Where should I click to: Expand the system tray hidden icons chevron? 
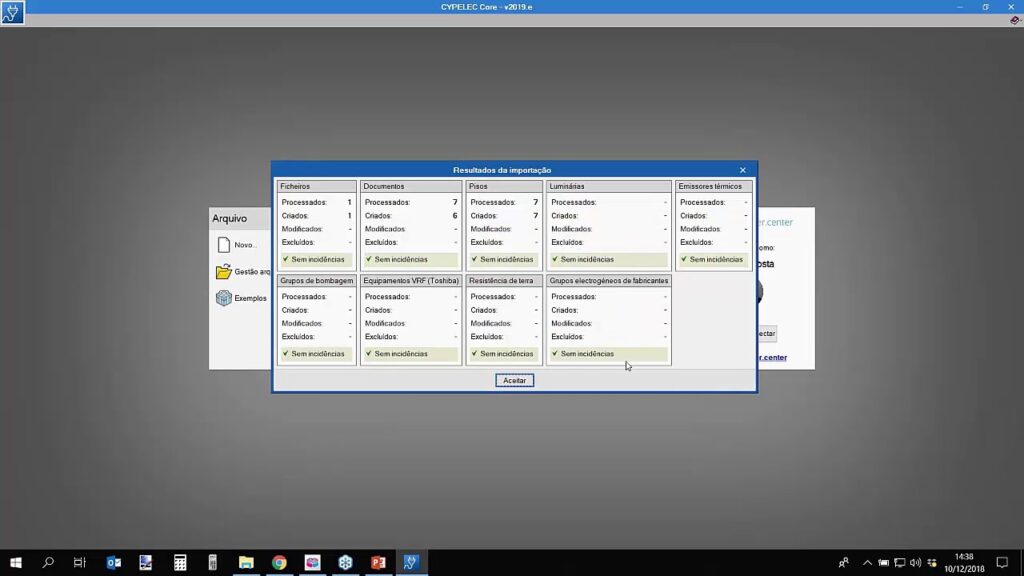pos(867,563)
